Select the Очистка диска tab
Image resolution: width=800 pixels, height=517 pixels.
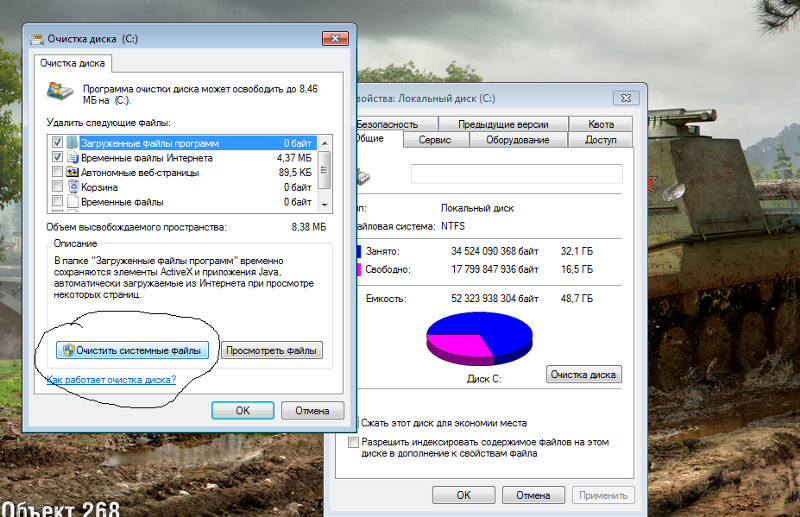(72, 63)
